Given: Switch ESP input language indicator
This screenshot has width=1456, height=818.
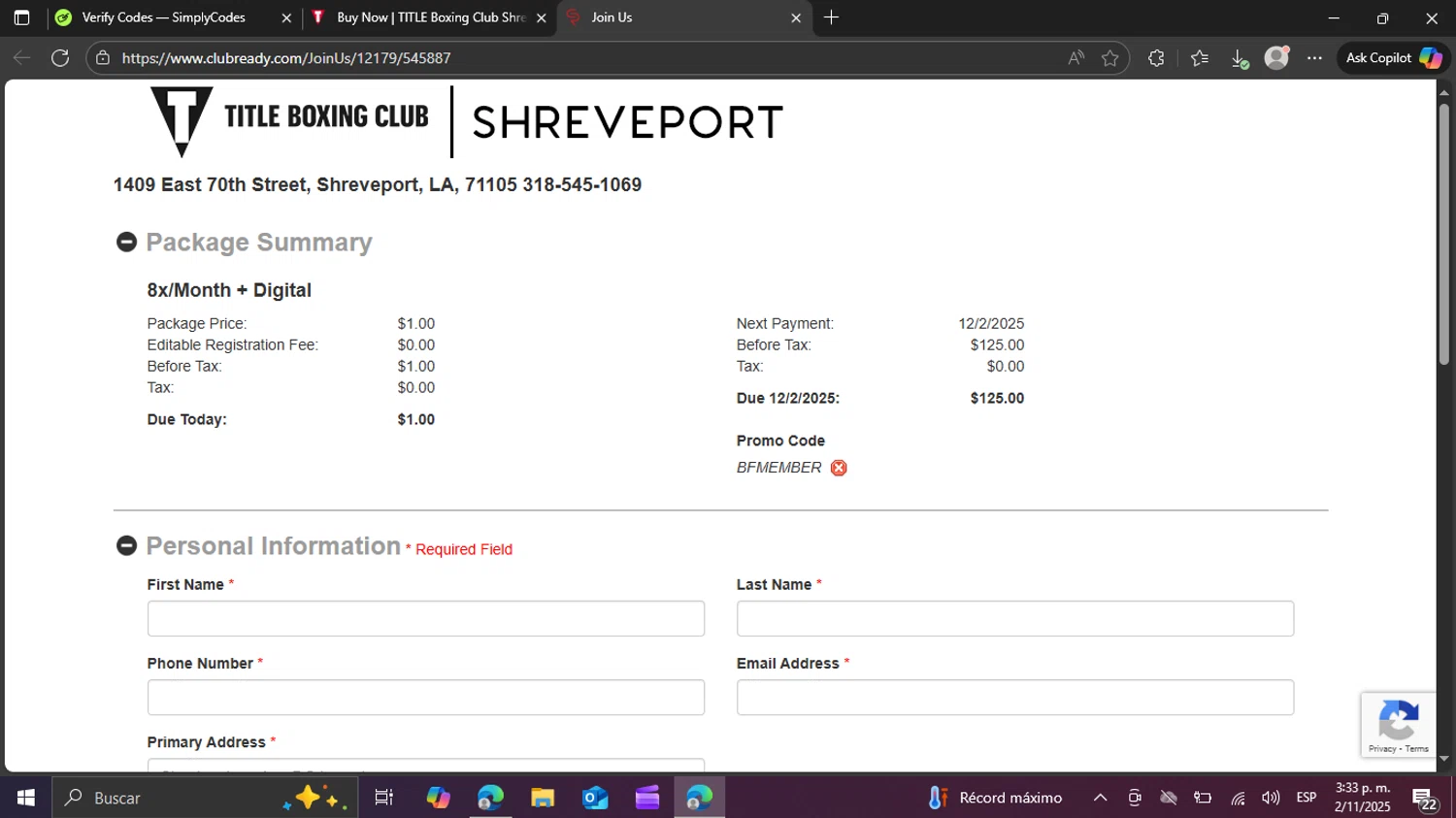Looking at the screenshot, I should click(1307, 798).
